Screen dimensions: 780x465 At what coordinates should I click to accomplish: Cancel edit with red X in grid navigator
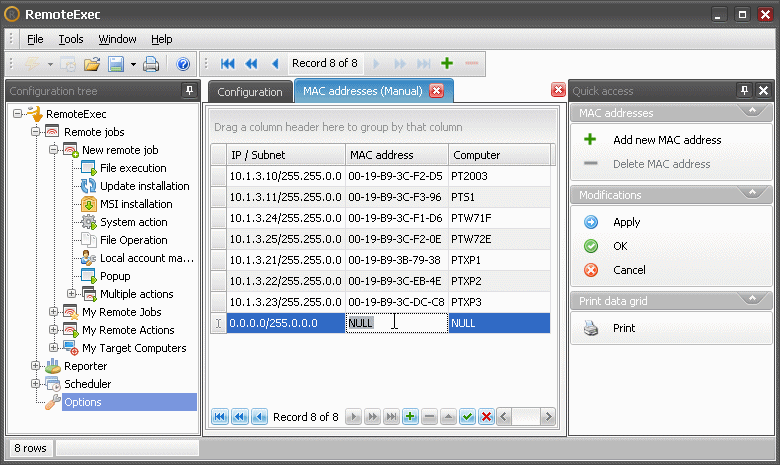coord(487,417)
